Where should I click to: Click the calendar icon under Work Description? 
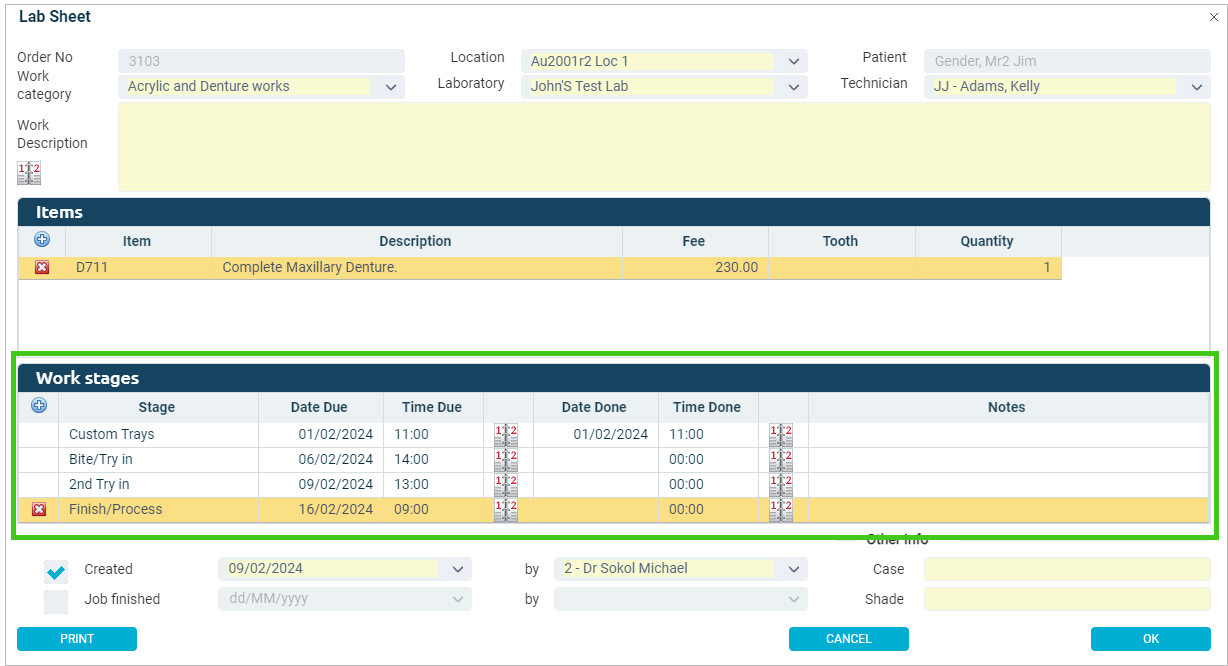[29, 173]
